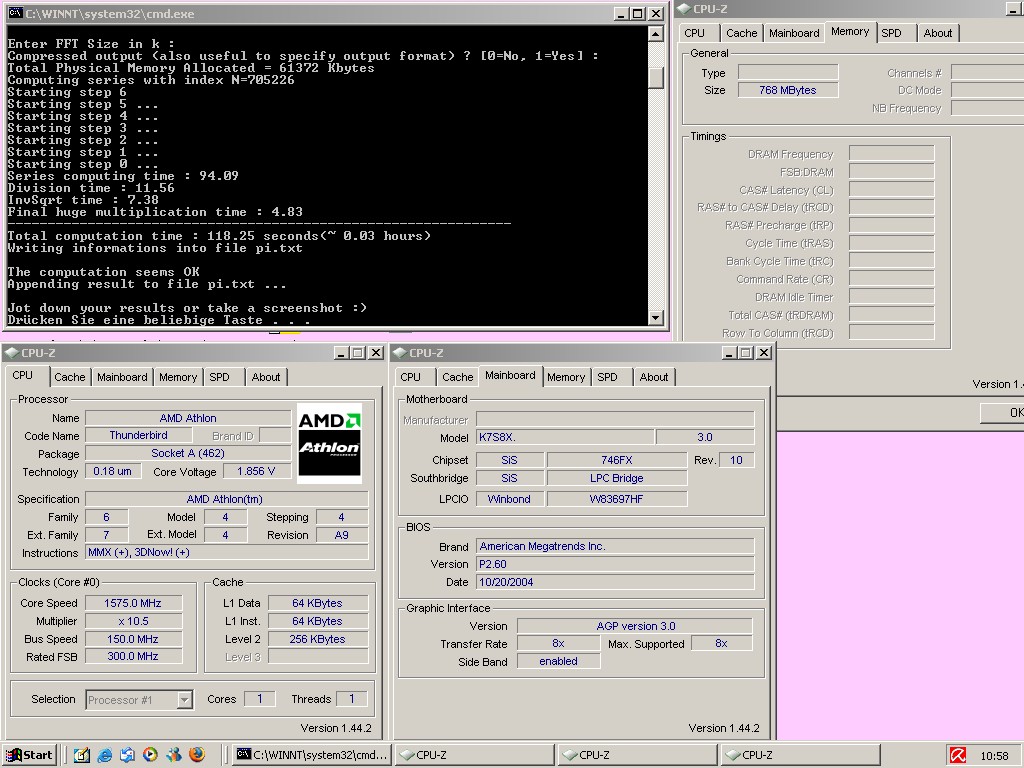Click American Megatrends Inc. BIOS brand

click(x=615, y=546)
